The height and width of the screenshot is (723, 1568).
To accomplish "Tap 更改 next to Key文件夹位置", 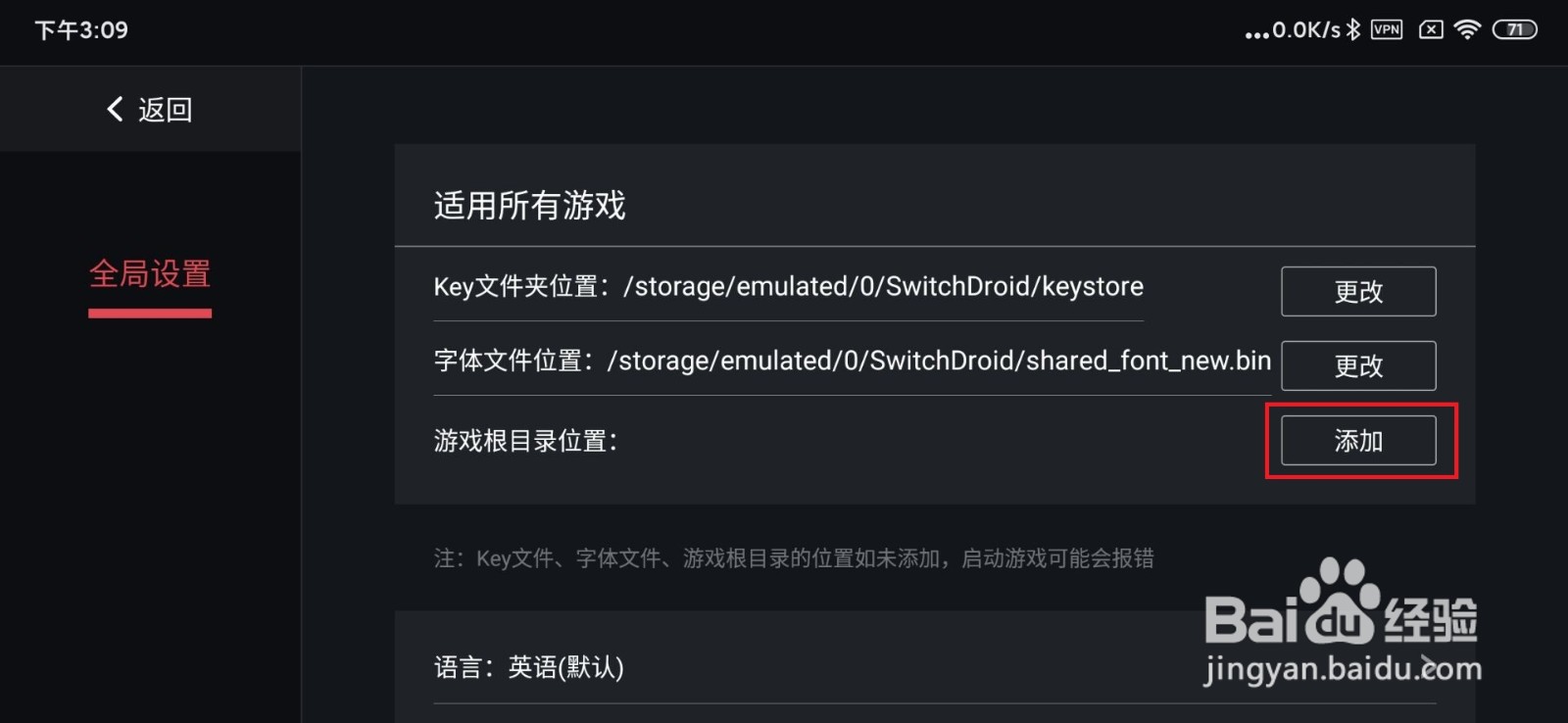I will [x=1358, y=291].
